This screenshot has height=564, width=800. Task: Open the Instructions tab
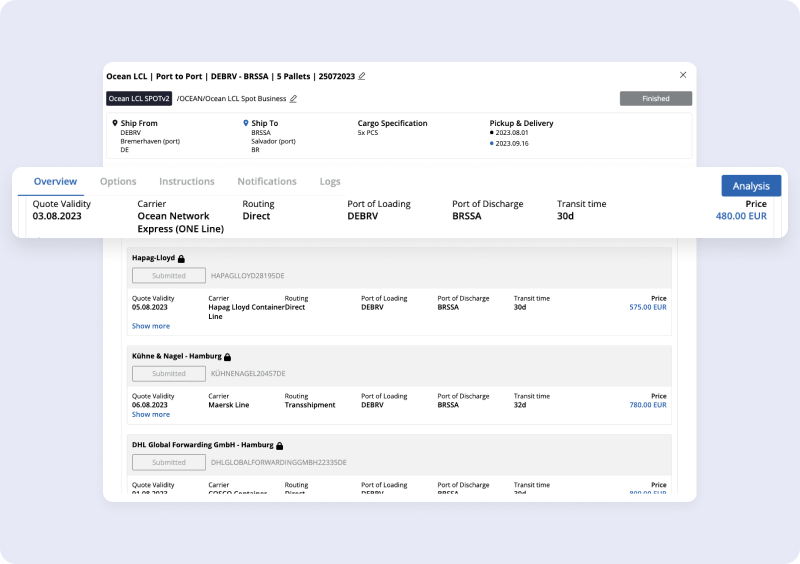(187, 181)
